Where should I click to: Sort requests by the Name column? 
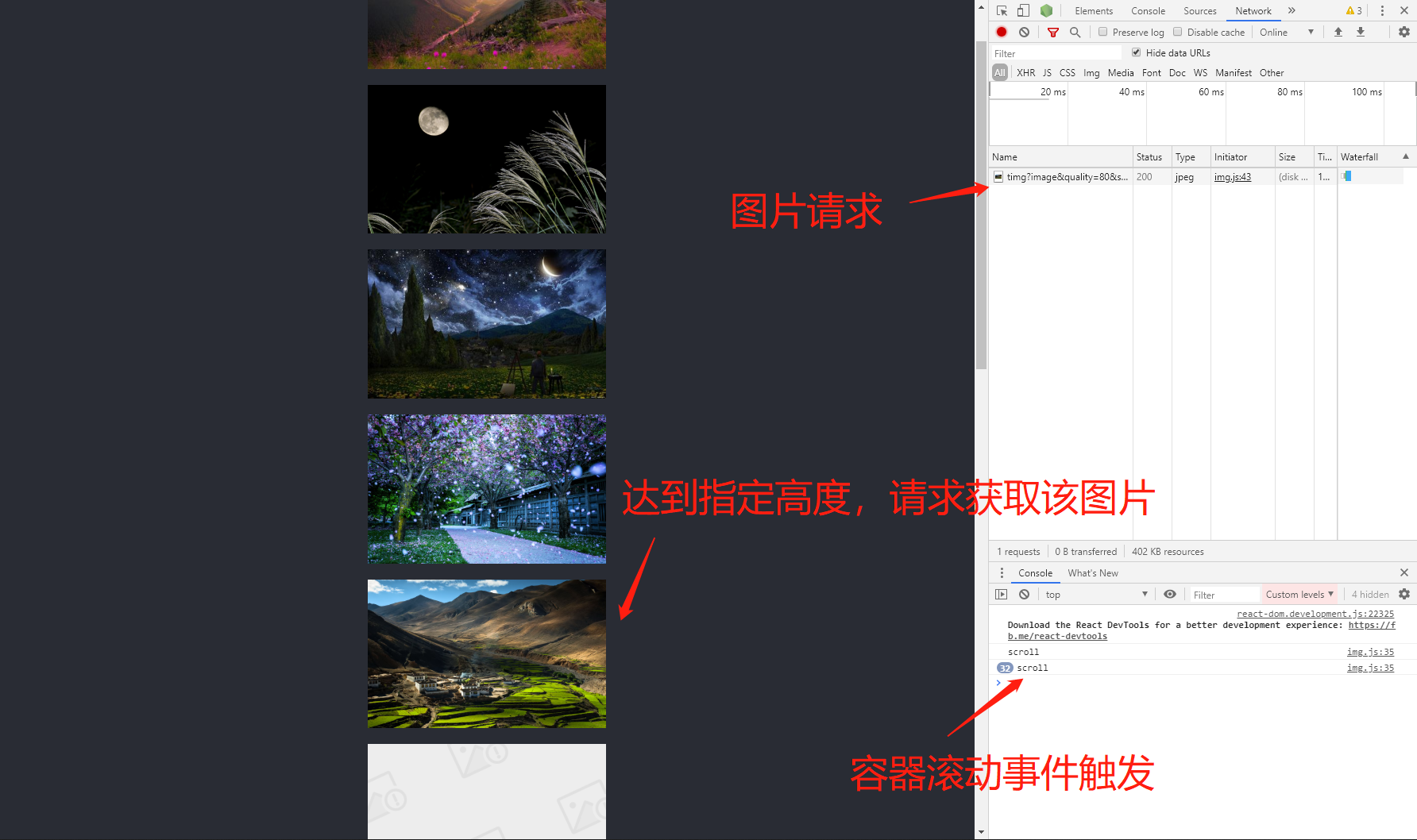[1061, 157]
